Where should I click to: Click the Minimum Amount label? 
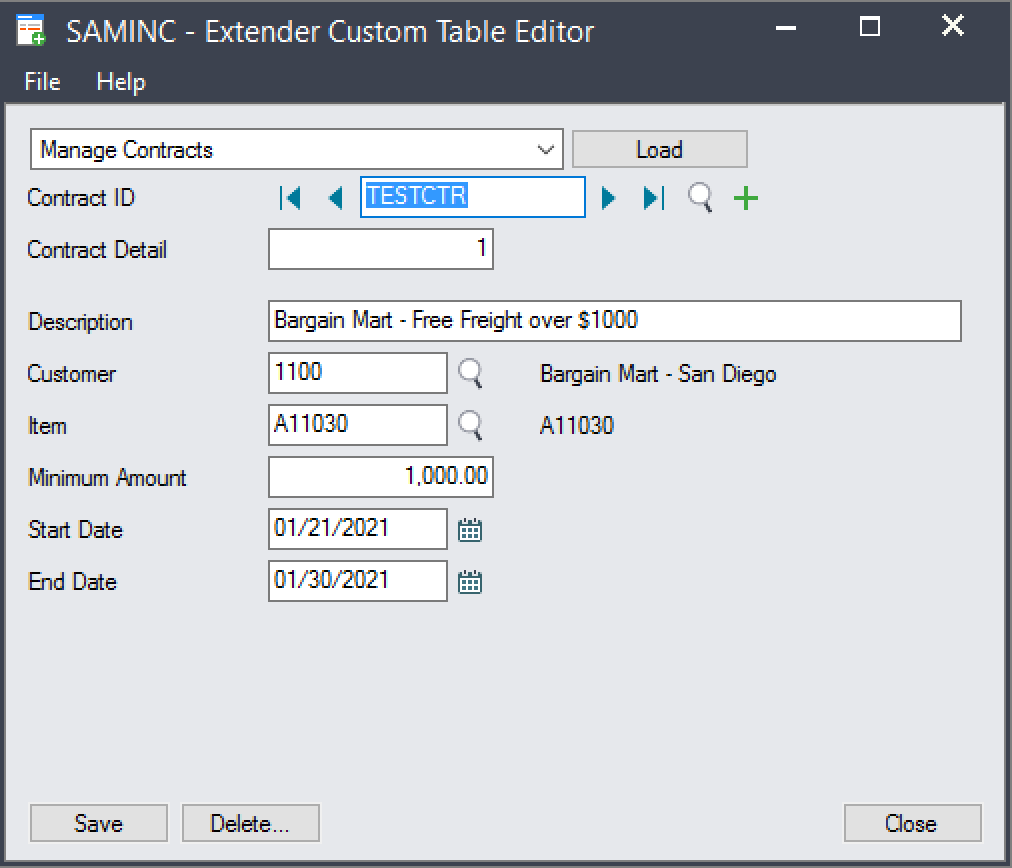coord(107,478)
